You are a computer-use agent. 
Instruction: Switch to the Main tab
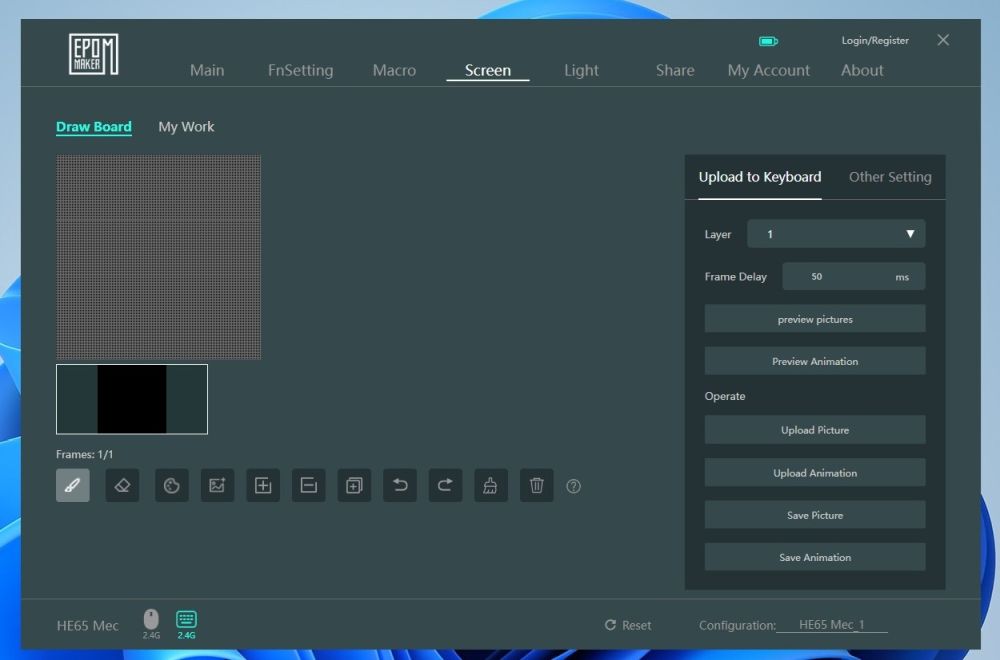tap(207, 70)
